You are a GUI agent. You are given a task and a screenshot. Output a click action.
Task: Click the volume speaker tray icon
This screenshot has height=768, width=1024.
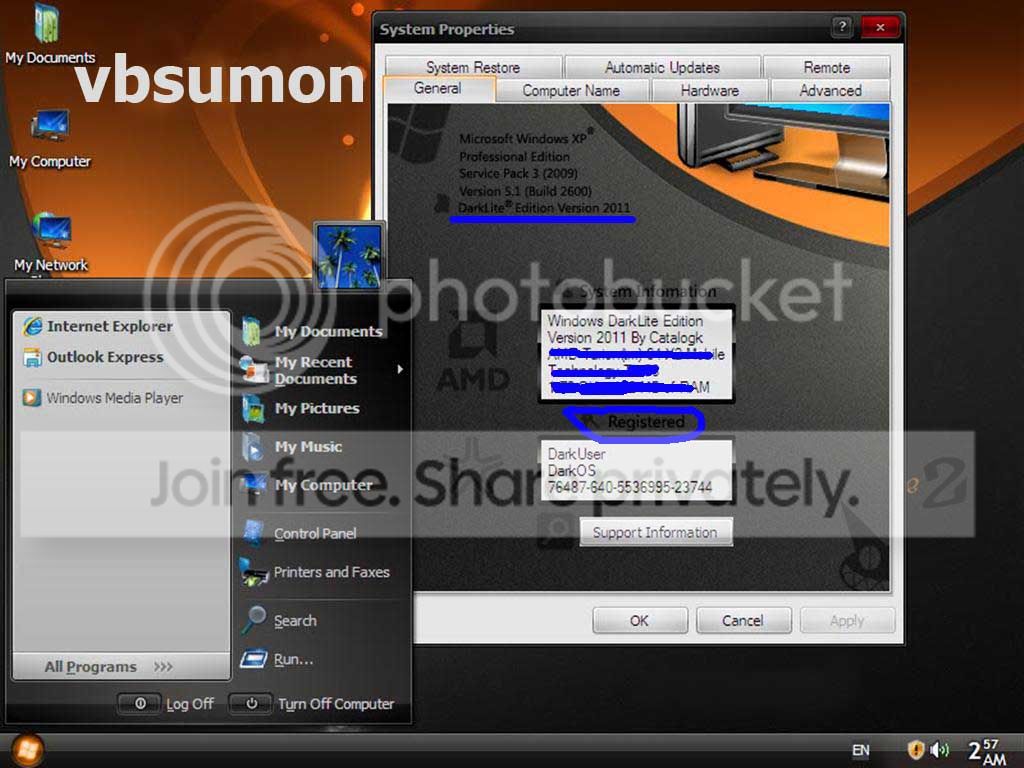pos(939,750)
